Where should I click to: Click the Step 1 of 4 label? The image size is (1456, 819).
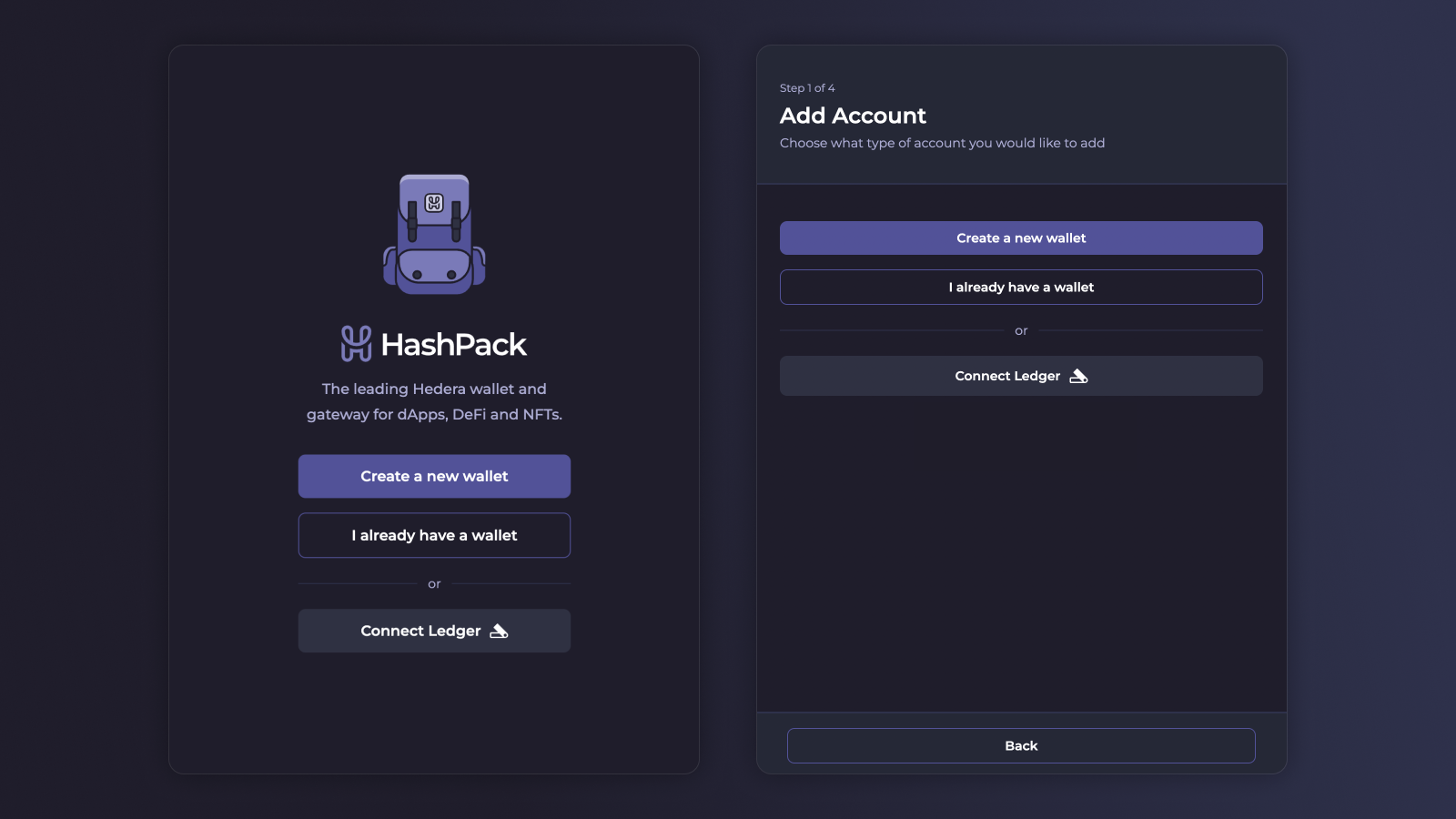pyautogui.click(x=806, y=88)
